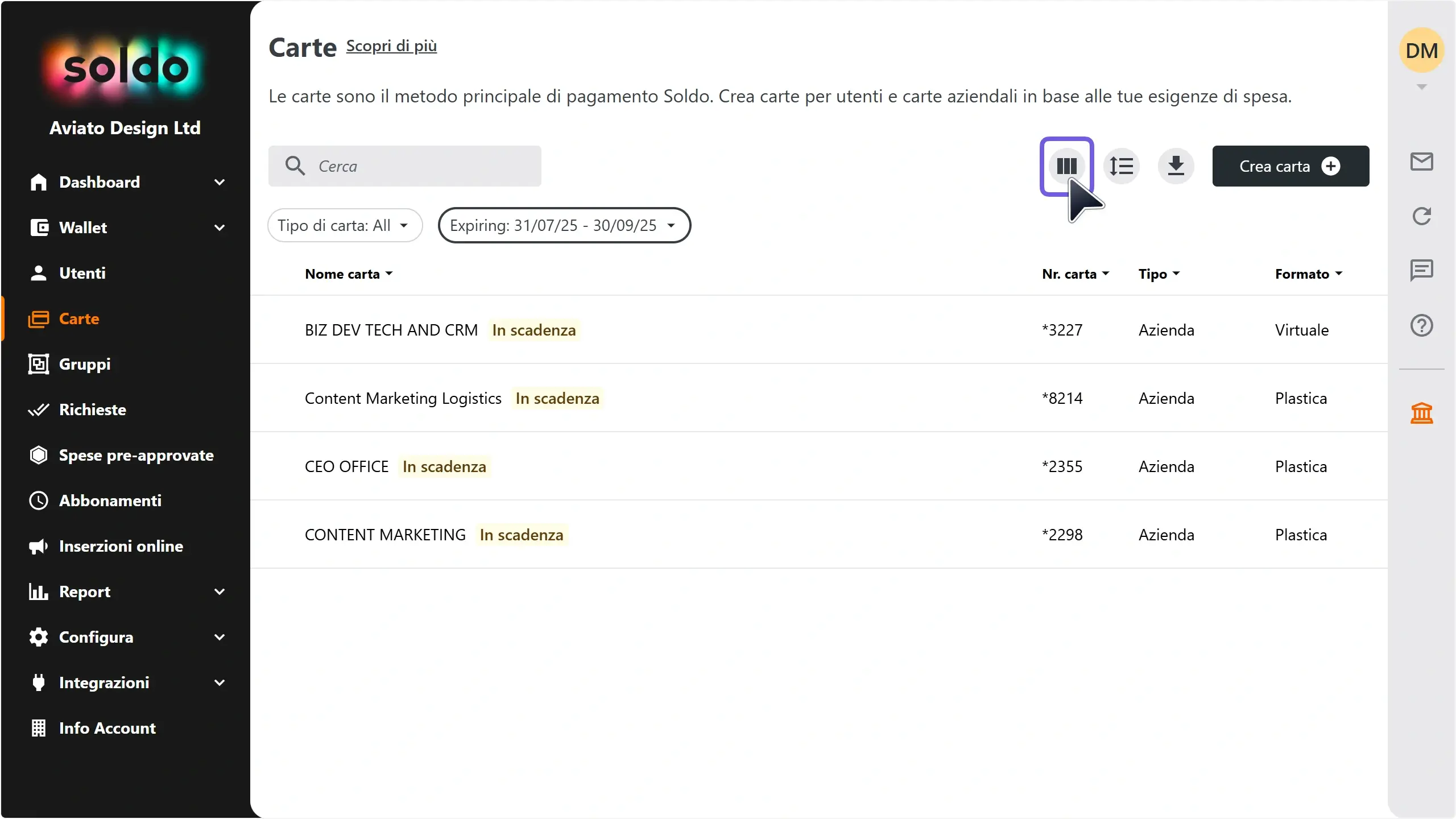The height and width of the screenshot is (819, 1456).
Task: Click the Cerca search field
Action: click(x=405, y=166)
